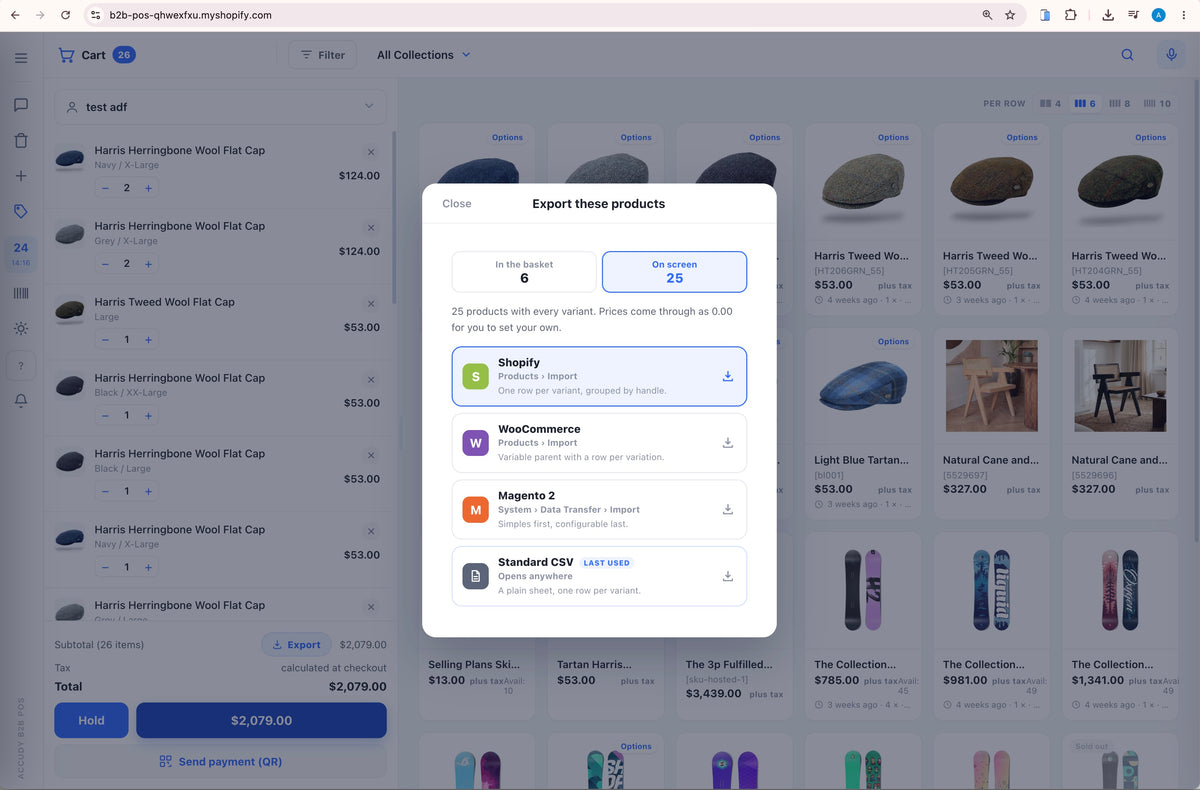1200x790 pixels.
Task: Decrease quantity of Black XX-Large cap
Action: point(106,415)
